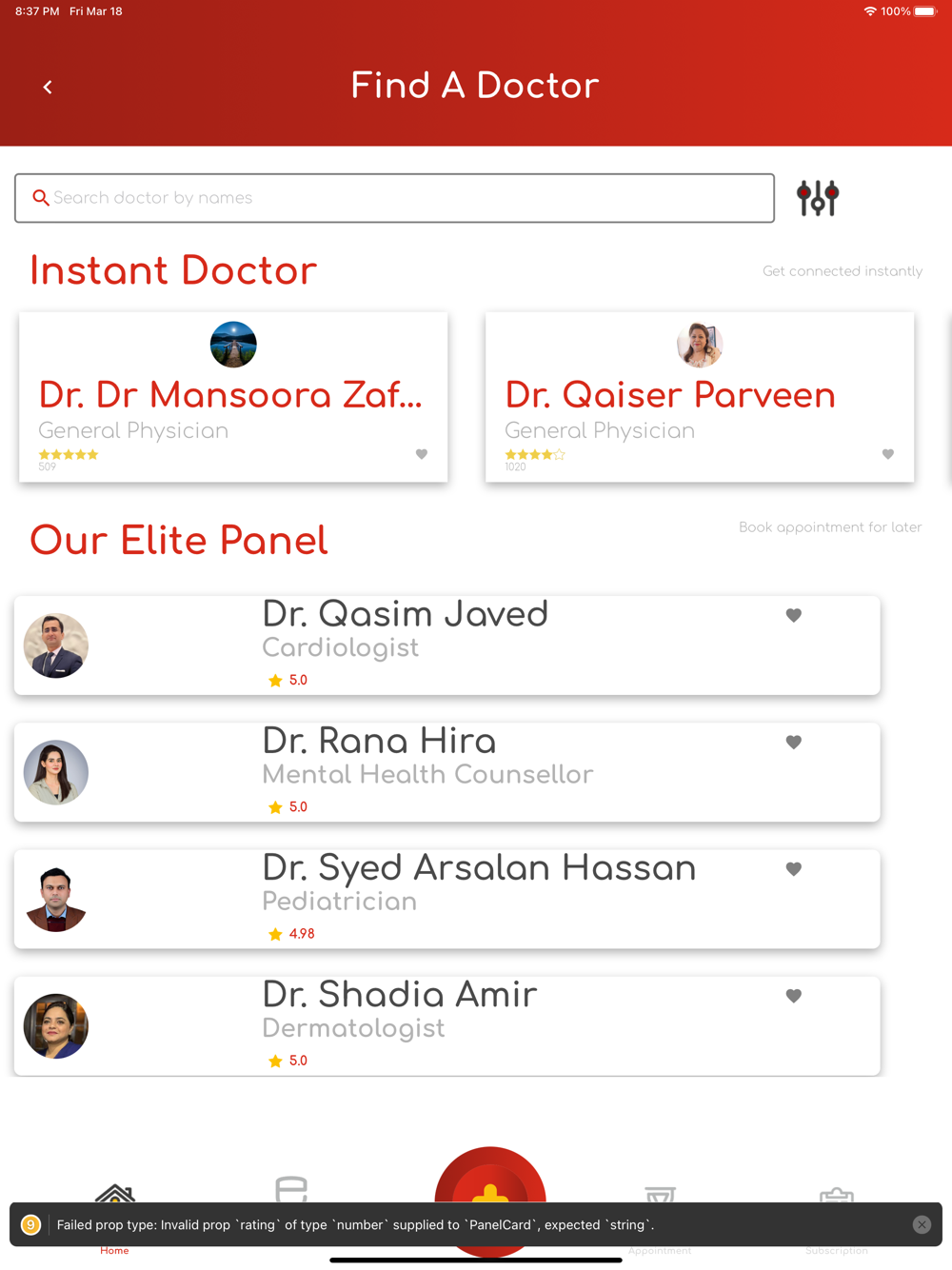The width and height of the screenshot is (952, 1270).
Task: Open the doctor filter sliders icon
Action: [x=818, y=198]
